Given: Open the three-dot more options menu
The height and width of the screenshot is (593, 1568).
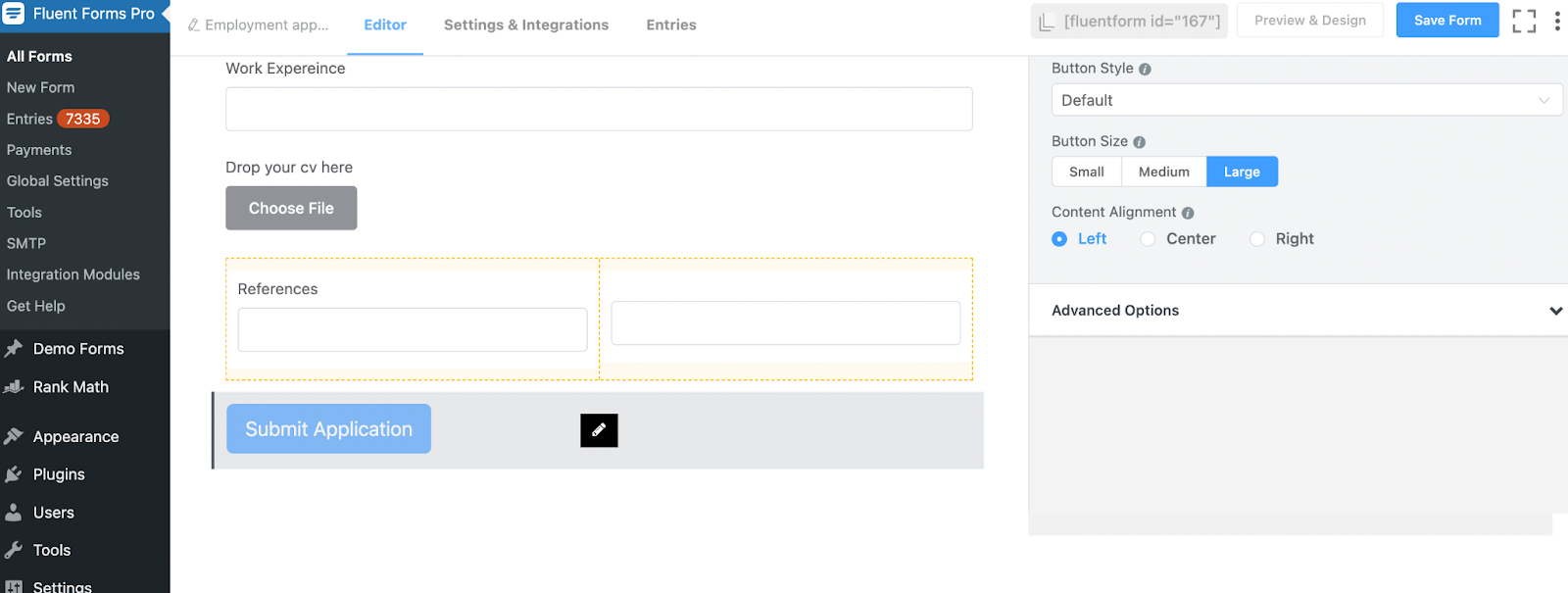Looking at the screenshot, I should (1557, 21).
